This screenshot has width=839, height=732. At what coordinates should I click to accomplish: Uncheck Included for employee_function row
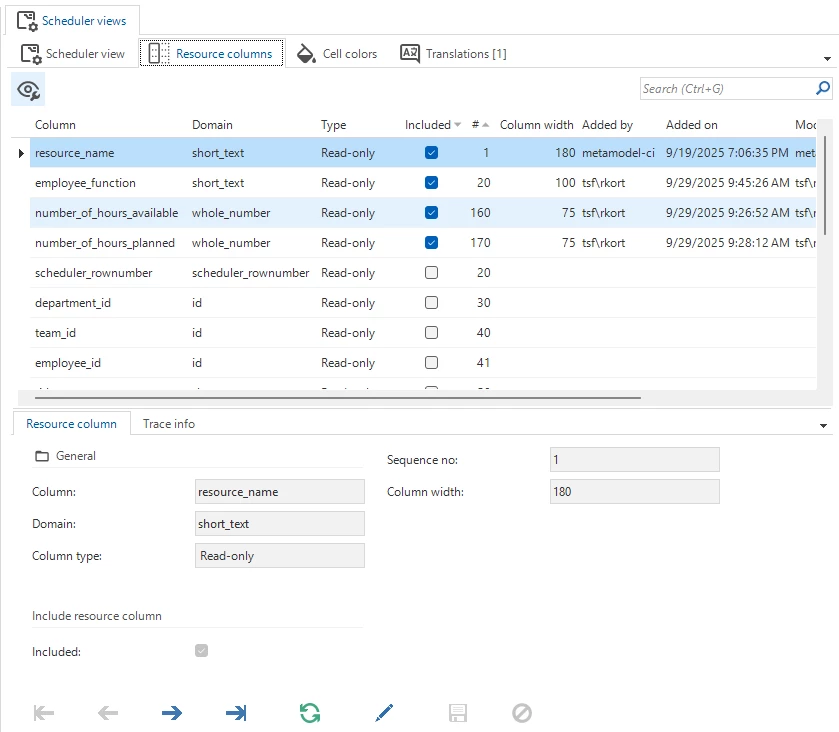click(431, 183)
